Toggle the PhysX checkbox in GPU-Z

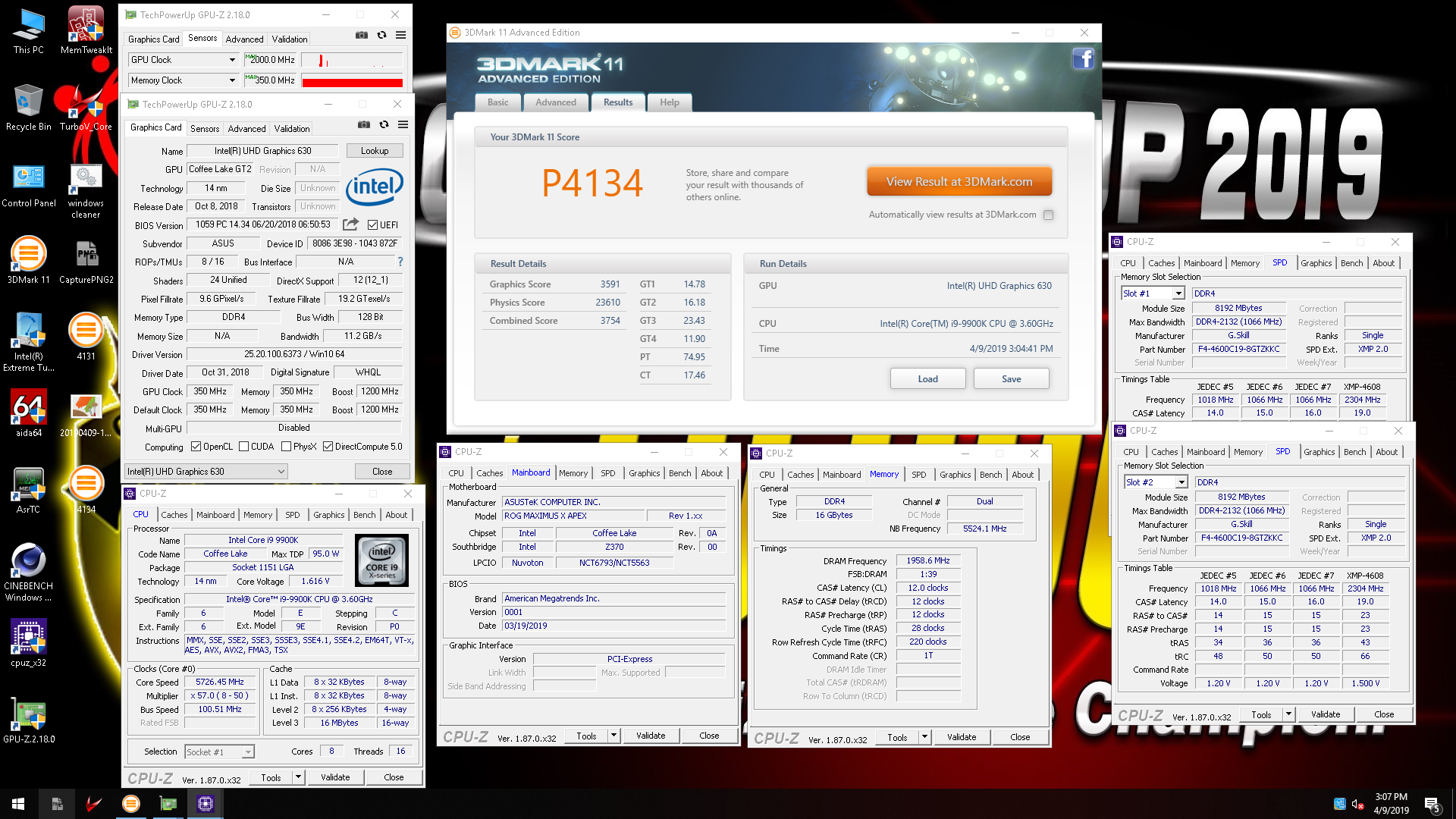point(286,447)
